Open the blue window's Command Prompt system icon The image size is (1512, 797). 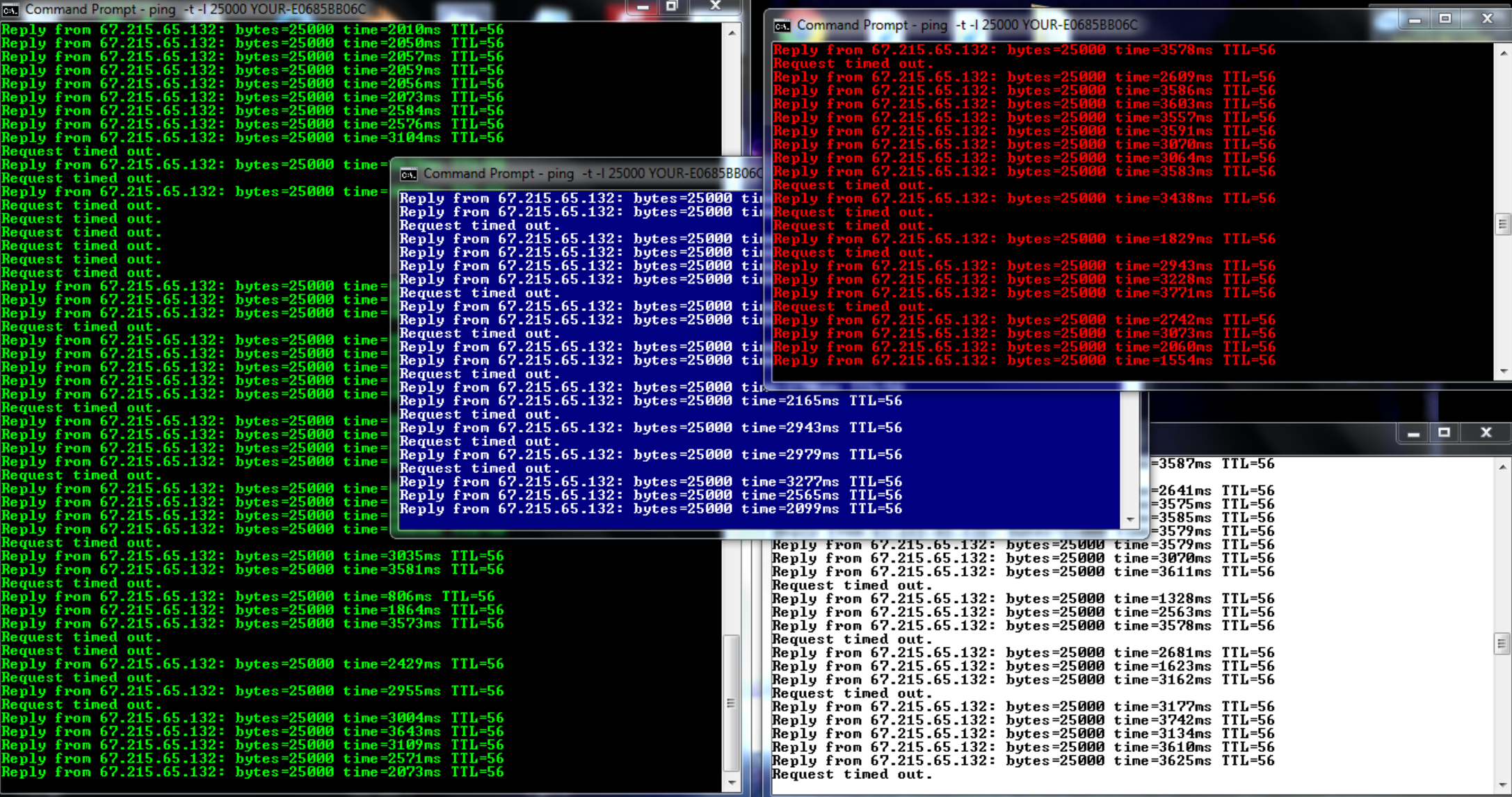point(408,174)
